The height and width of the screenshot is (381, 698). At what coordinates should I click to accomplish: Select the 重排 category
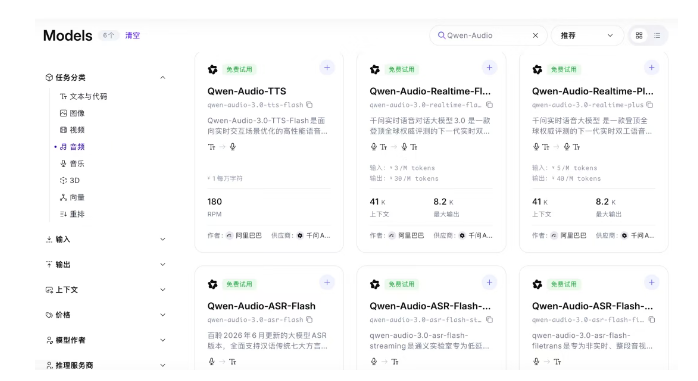point(73,214)
